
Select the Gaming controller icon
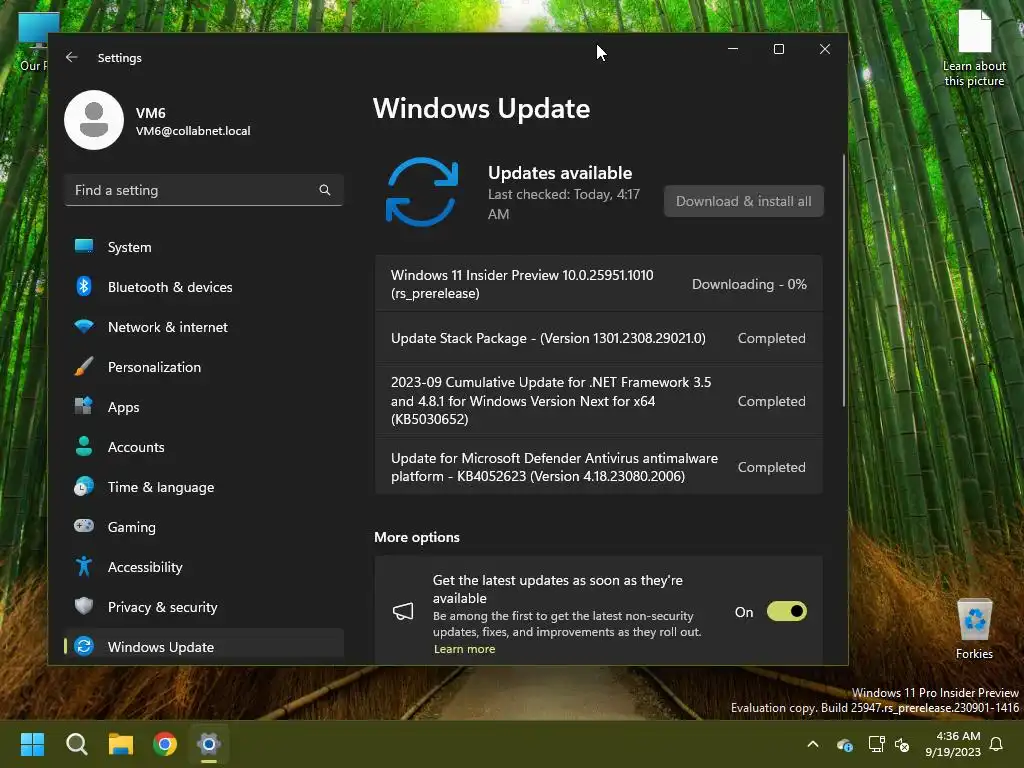[x=84, y=526]
